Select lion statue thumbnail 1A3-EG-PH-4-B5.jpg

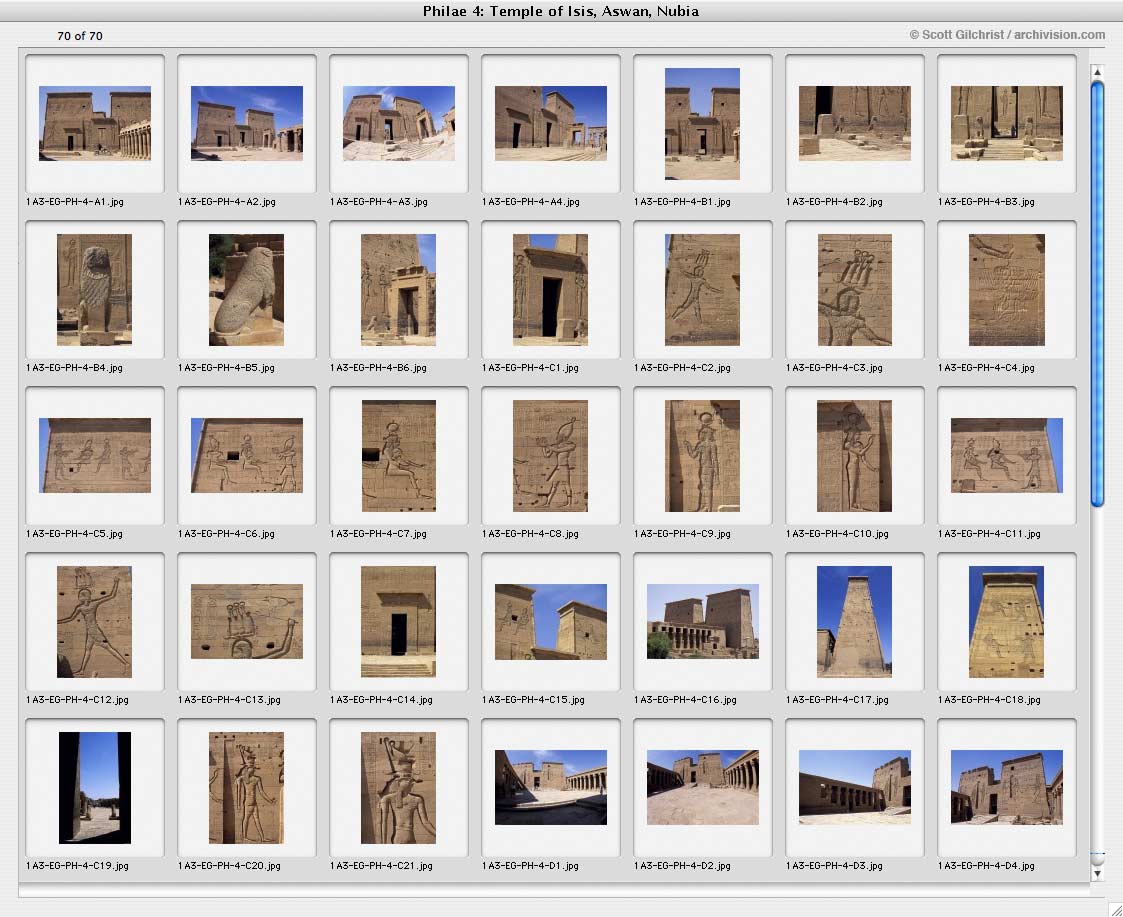[x=246, y=289]
